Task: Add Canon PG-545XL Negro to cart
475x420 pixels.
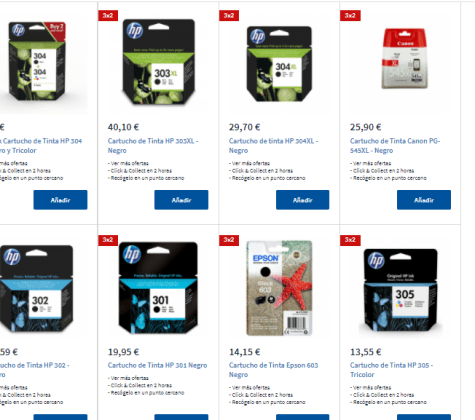Action: [x=424, y=200]
